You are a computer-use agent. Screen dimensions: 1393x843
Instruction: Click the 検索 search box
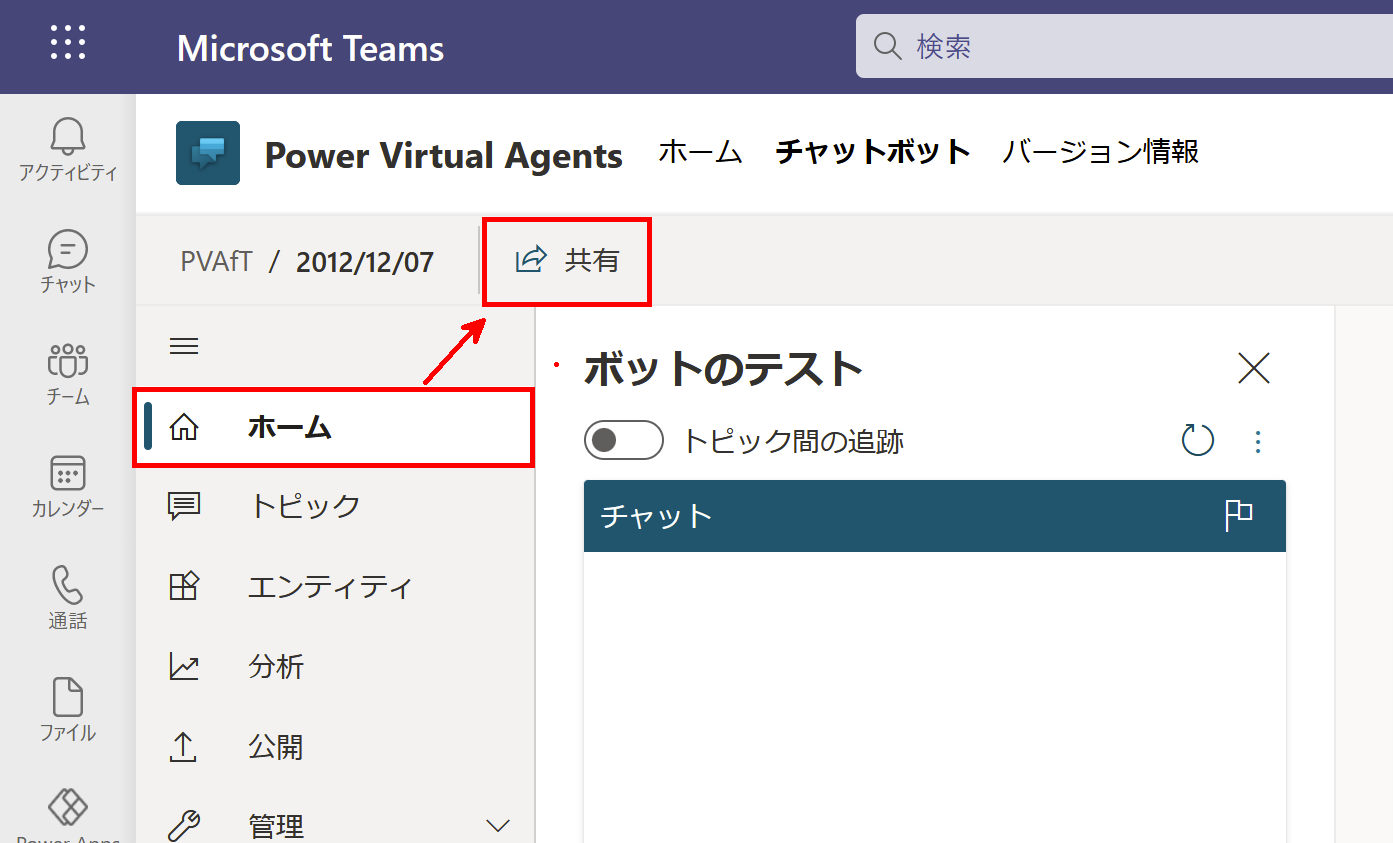pyautogui.click(x=1124, y=46)
